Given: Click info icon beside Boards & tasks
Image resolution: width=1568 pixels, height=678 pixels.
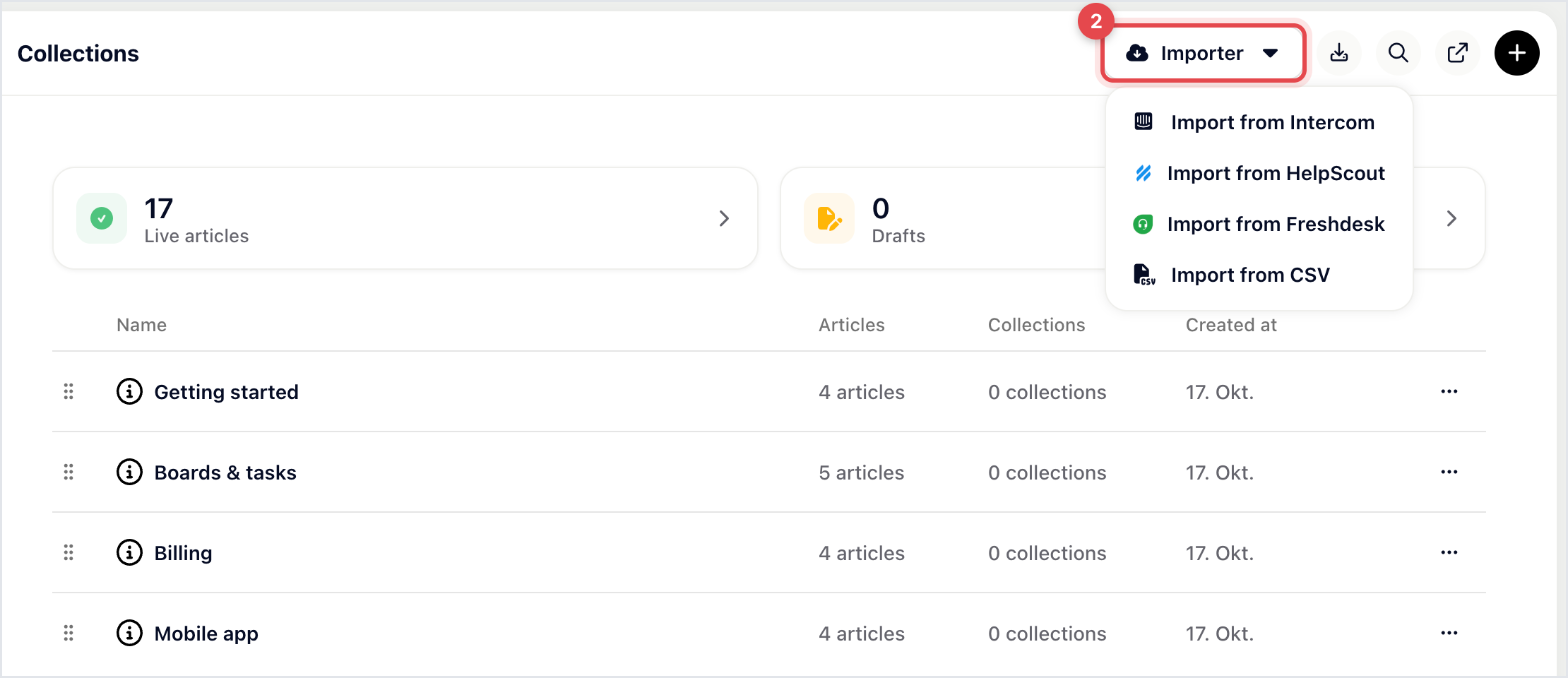Looking at the screenshot, I should pyautogui.click(x=129, y=472).
